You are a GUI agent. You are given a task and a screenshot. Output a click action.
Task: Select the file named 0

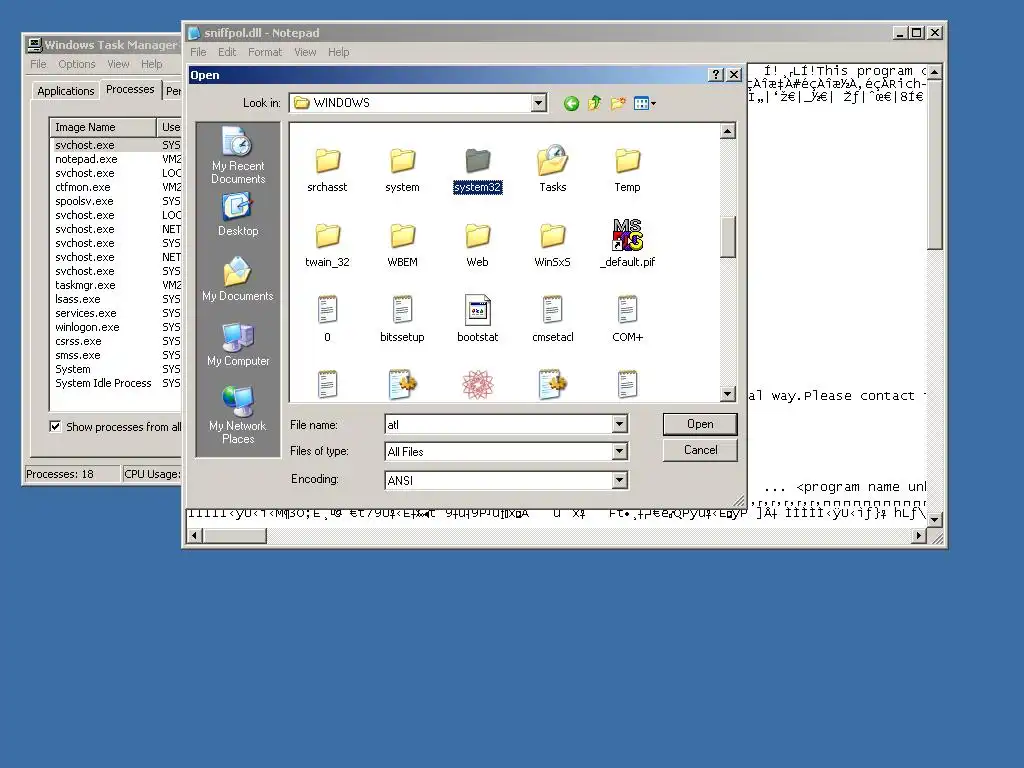[327, 319]
